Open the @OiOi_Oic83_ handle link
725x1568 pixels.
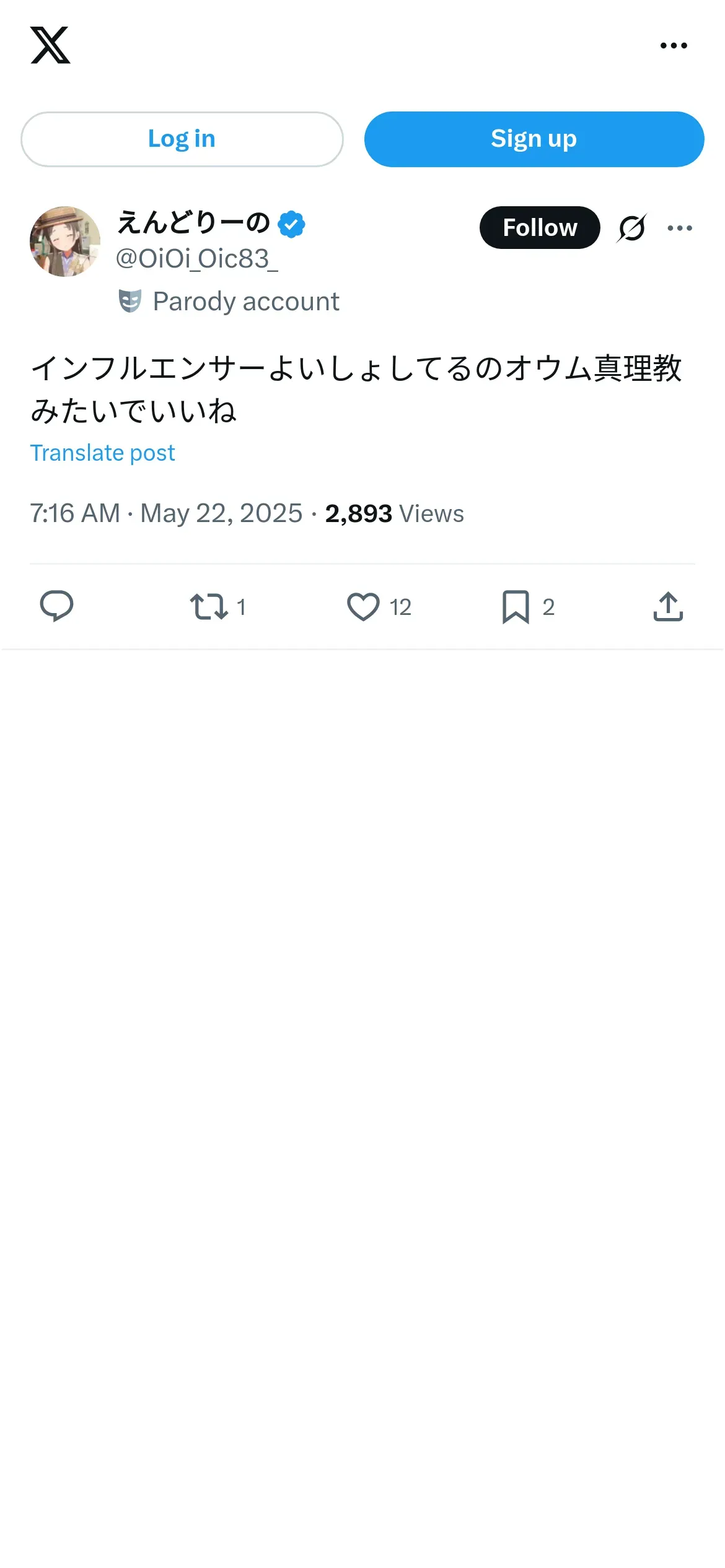196,259
